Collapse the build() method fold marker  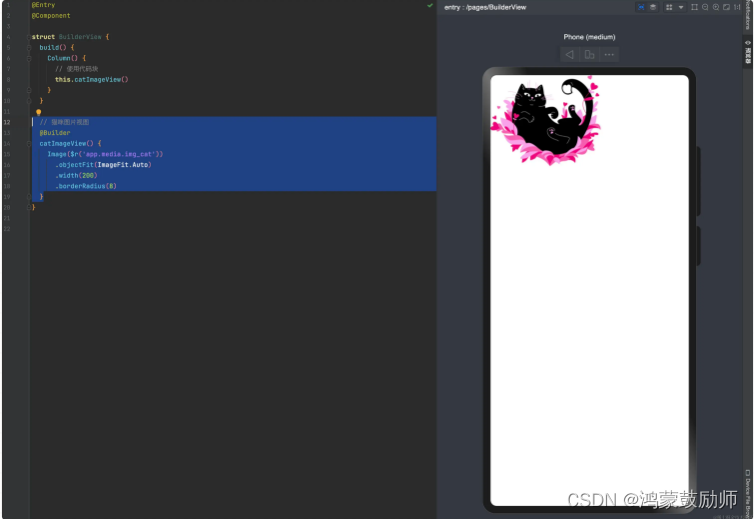[x=28, y=48]
